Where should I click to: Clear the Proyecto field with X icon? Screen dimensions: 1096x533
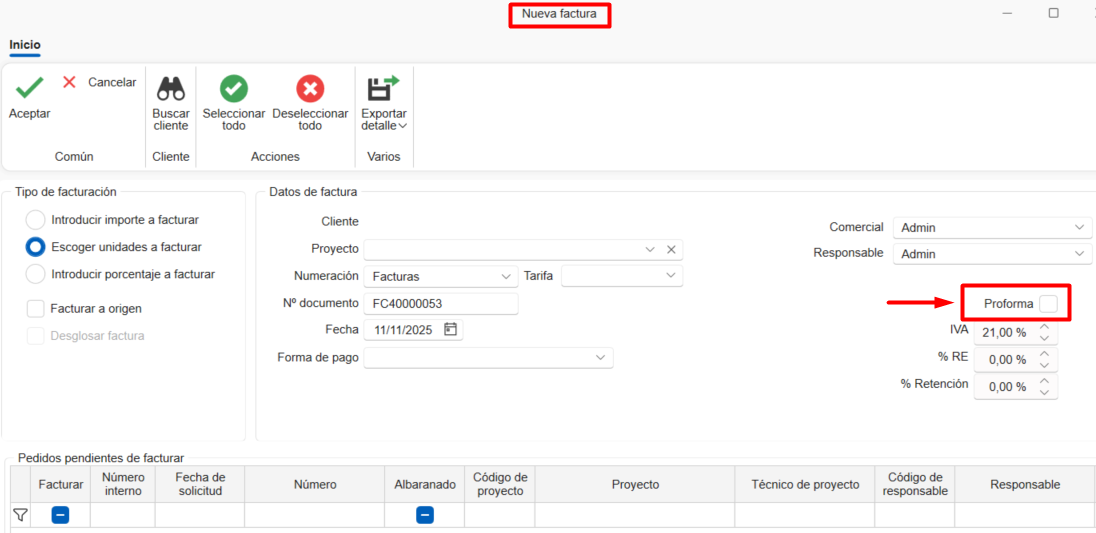pos(672,249)
